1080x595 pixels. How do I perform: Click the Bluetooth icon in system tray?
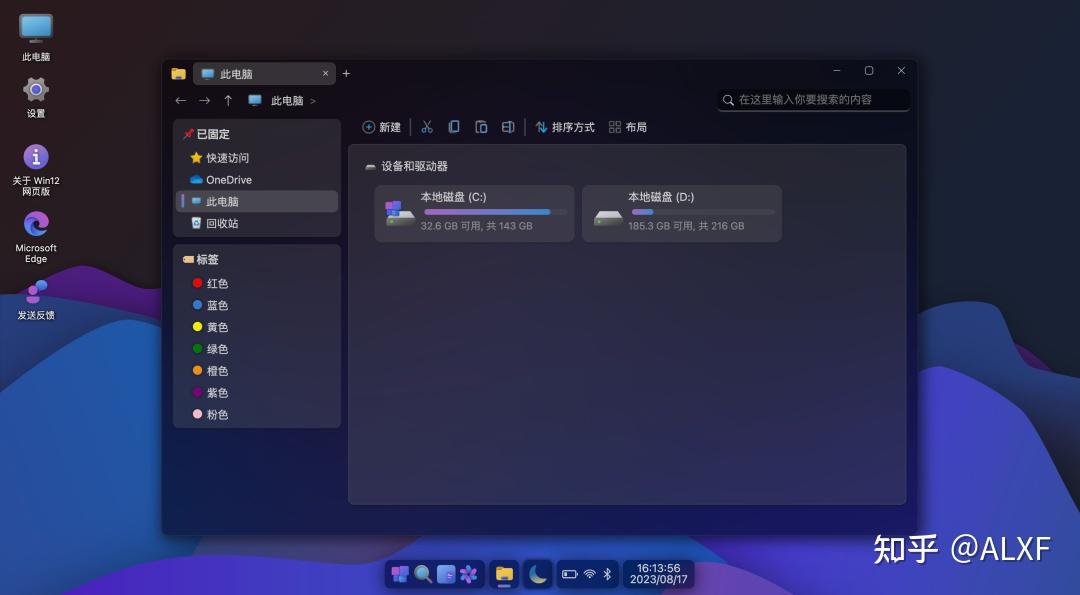tap(607, 574)
